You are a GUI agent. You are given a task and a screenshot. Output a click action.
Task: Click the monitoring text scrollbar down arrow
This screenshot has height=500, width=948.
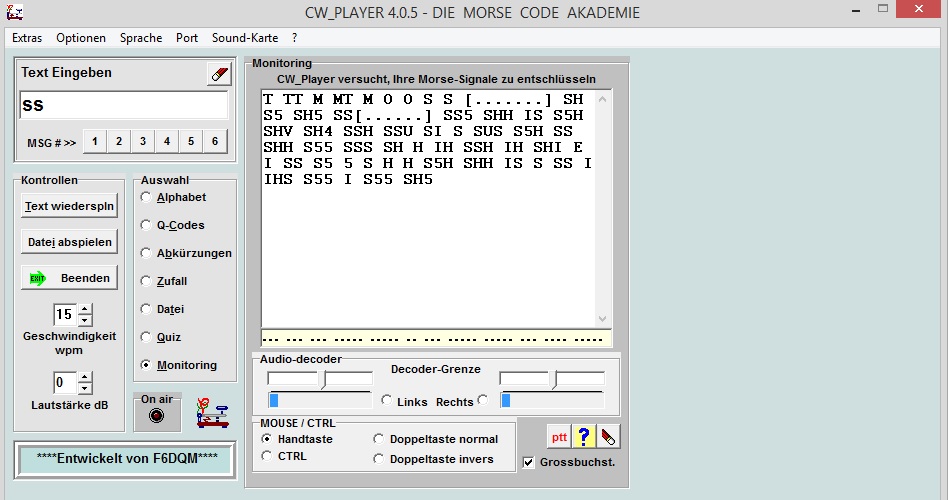602,318
